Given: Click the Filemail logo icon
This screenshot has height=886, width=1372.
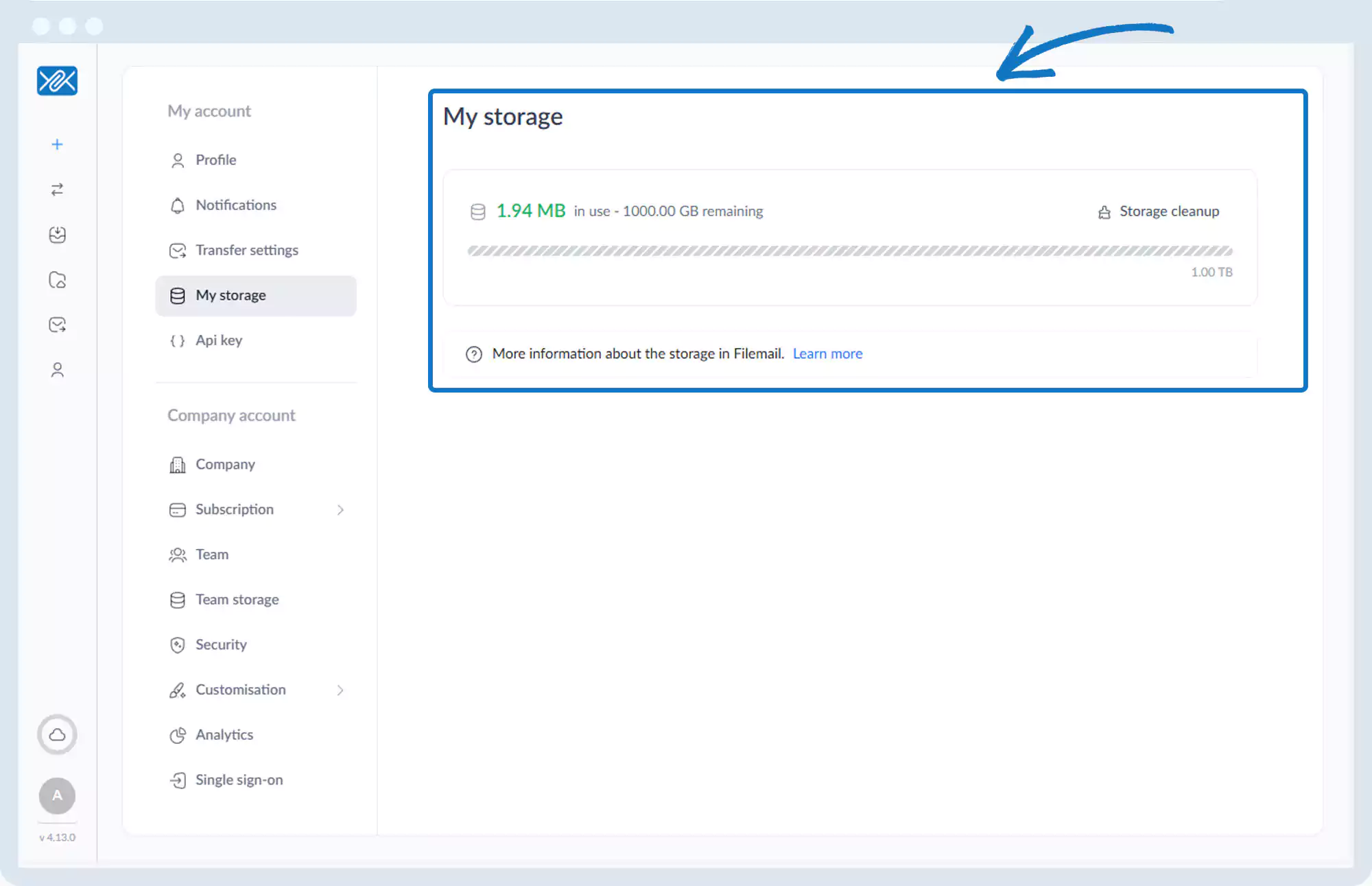Looking at the screenshot, I should point(57,81).
